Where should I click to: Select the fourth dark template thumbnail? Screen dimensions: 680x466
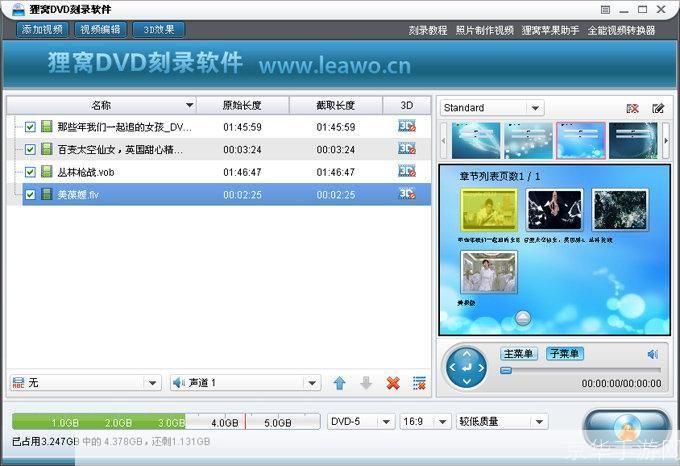633,140
